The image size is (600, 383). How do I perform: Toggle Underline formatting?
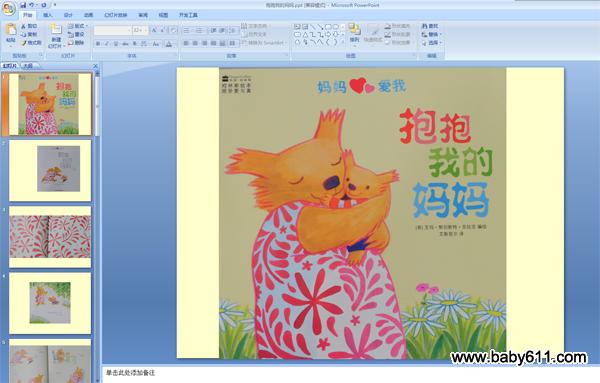116,44
